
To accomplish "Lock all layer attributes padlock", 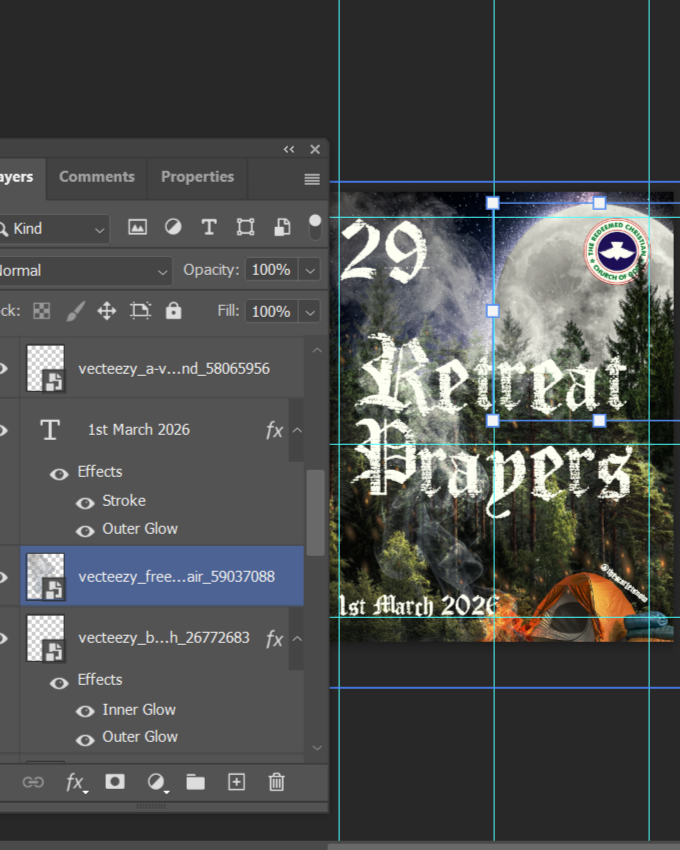I will click(x=174, y=311).
